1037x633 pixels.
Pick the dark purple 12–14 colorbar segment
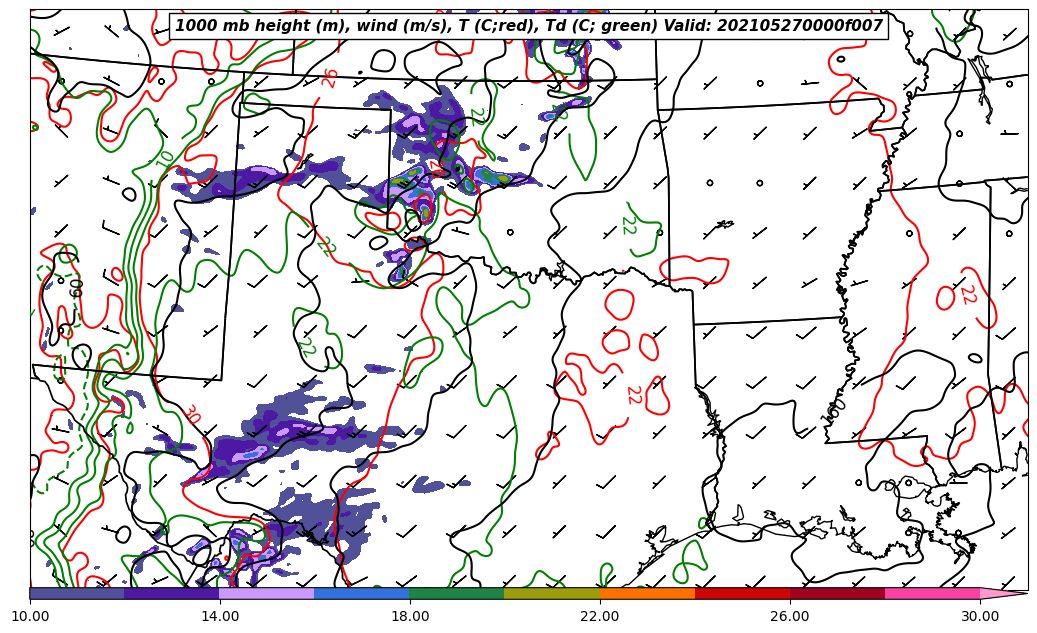tap(172, 593)
